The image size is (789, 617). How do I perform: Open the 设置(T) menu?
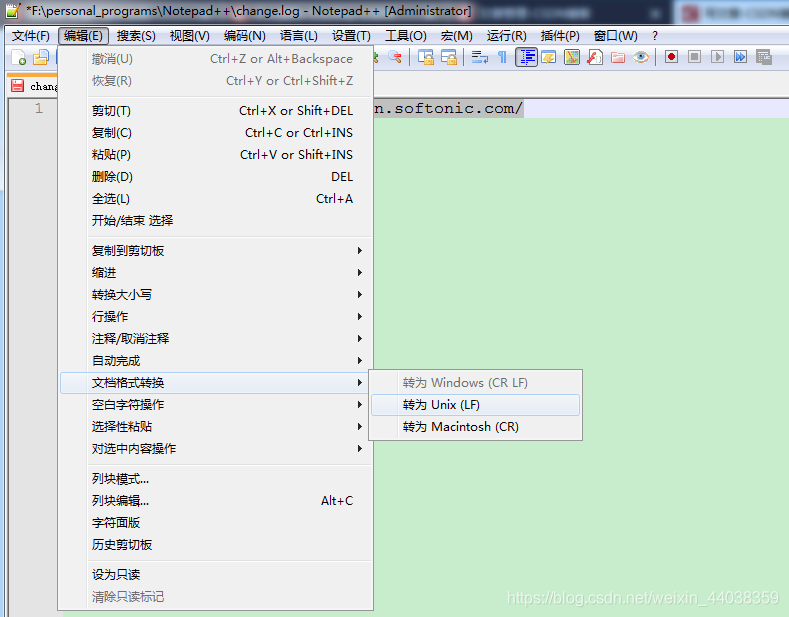pos(351,36)
